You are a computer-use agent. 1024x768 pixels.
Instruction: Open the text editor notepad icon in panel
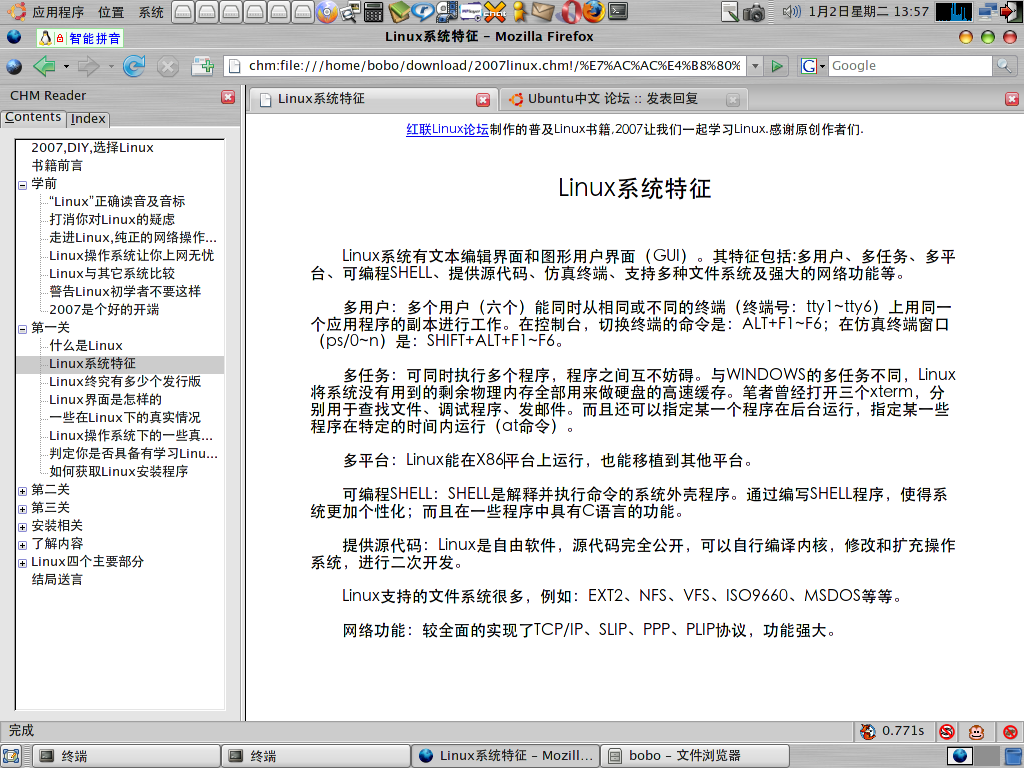730,12
